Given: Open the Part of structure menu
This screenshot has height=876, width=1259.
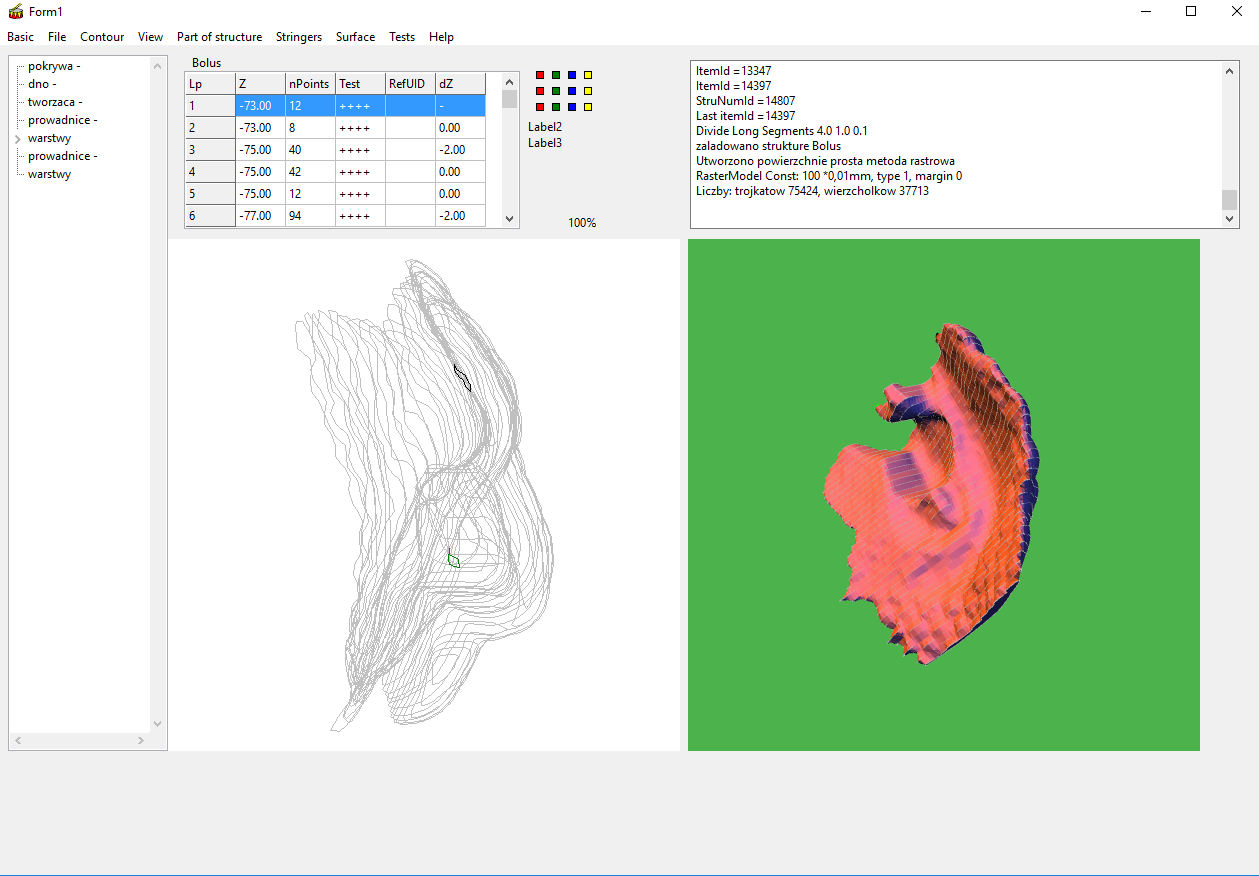Looking at the screenshot, I should tap(219, 37).
